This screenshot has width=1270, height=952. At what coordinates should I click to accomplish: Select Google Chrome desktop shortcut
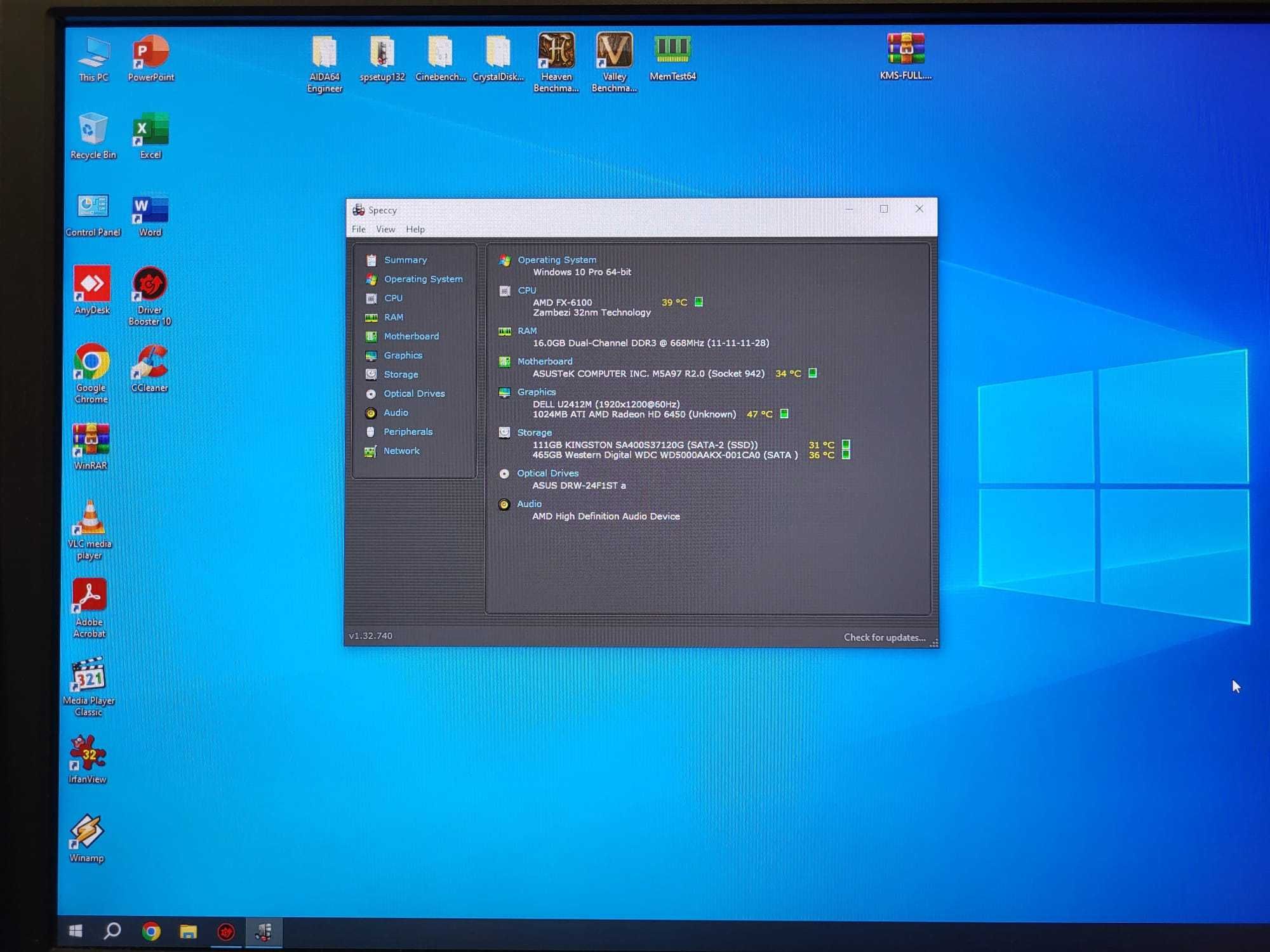[x=91, y=374]
